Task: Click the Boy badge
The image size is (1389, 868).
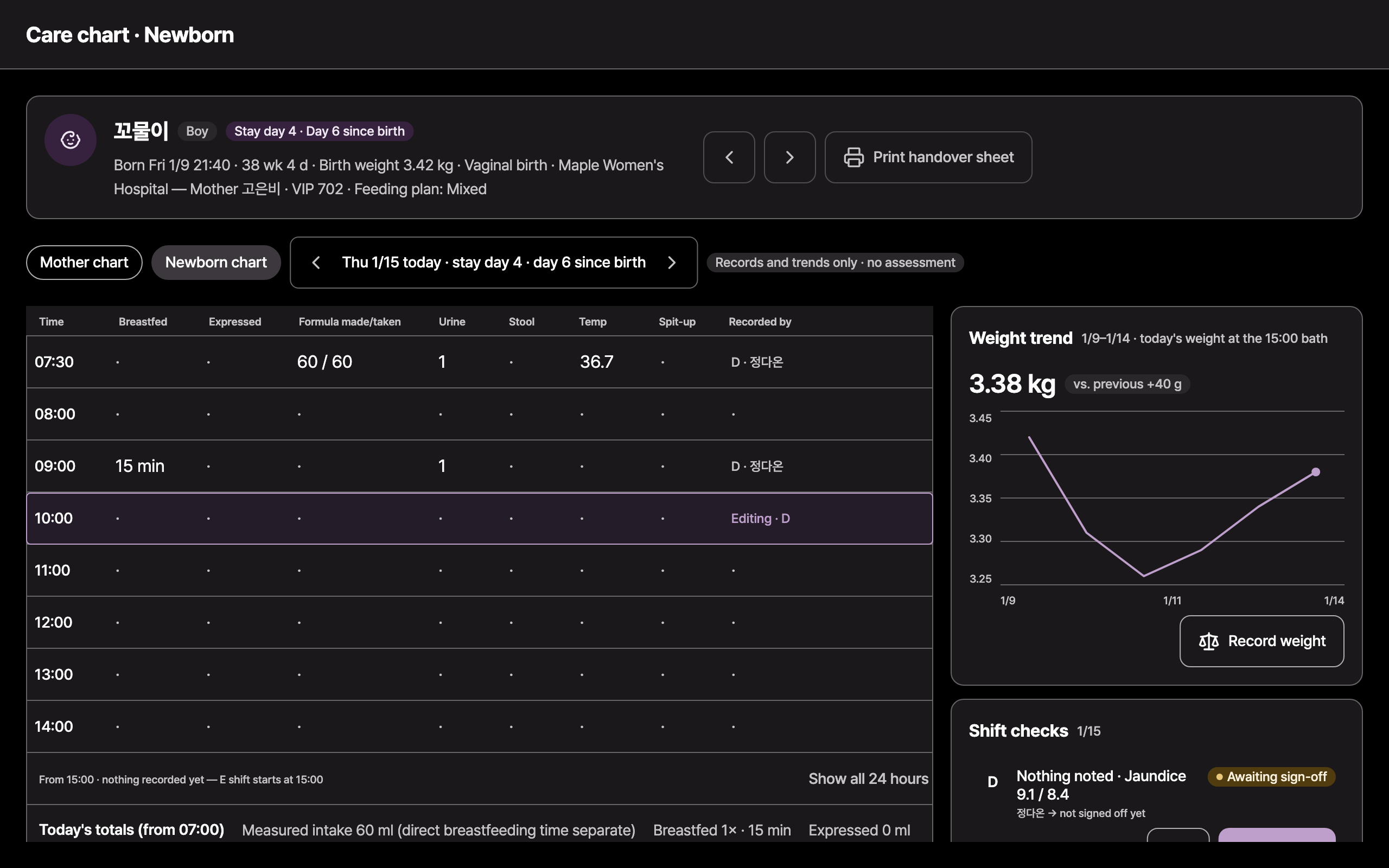Action: click(x=197, y=131)
